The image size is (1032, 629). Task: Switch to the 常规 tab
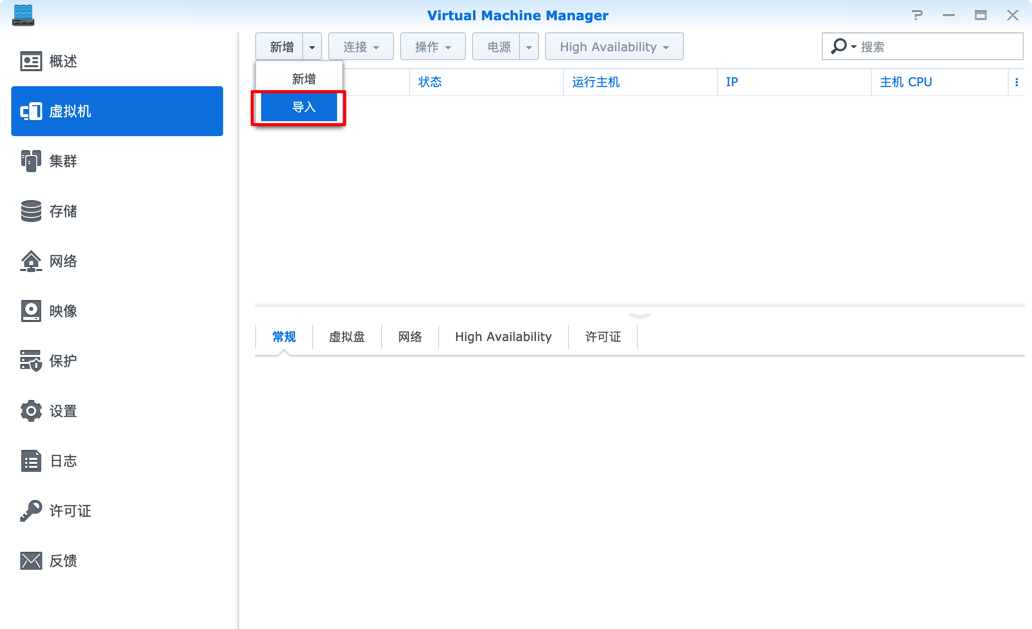(x=284, y=337)
